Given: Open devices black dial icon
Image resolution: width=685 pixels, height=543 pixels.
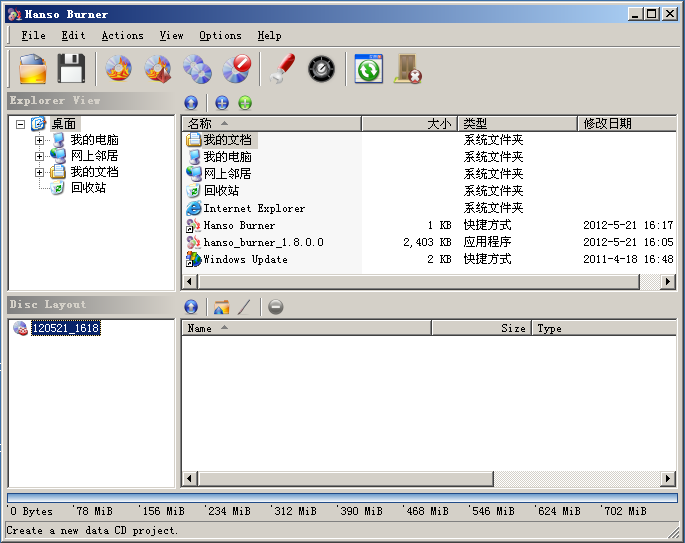Looking at the screenshot, I should coord(321,69).
